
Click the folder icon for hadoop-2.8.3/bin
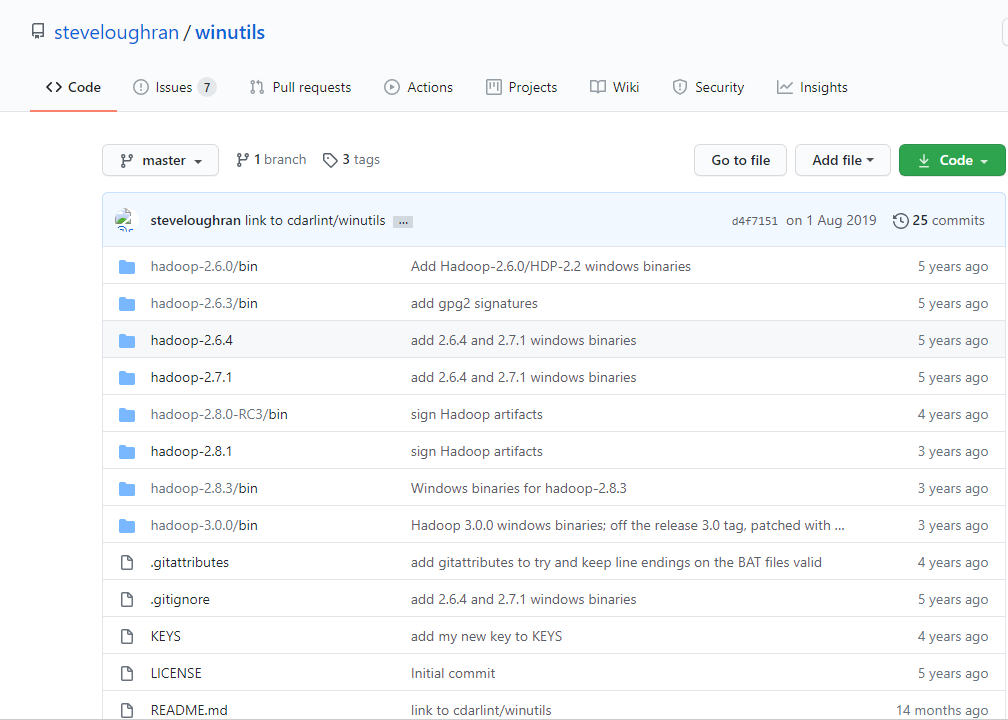(x=127, y=489)
